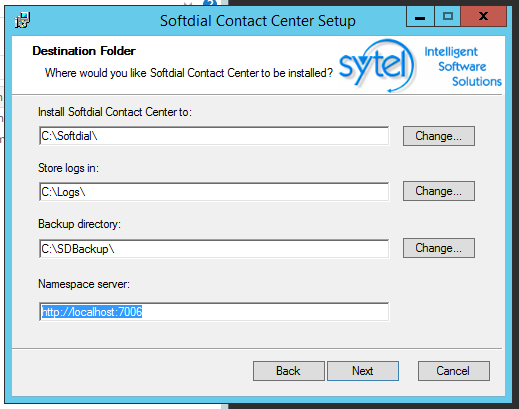Click the Softdial Contact Center Setup title bar
Image resolution: width=519 pixels, height=409 pixels.
click(x=257, y=21)
